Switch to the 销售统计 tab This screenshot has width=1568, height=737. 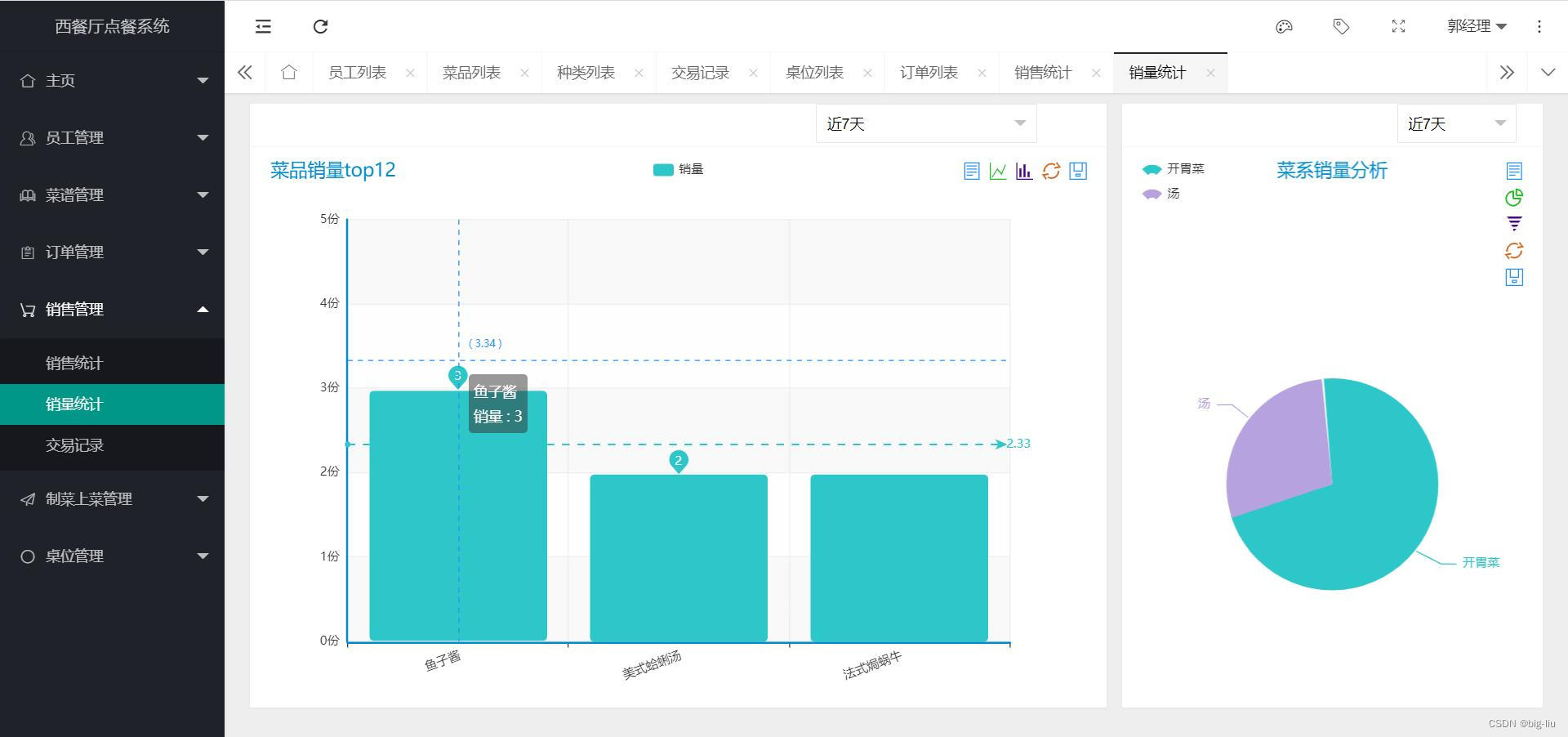point(1043,73)
